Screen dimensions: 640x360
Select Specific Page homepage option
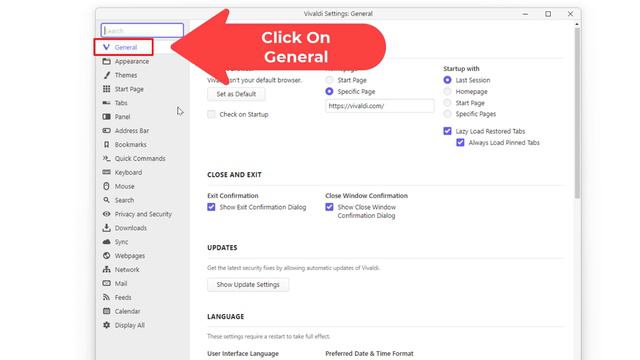(x=329, y=91)
